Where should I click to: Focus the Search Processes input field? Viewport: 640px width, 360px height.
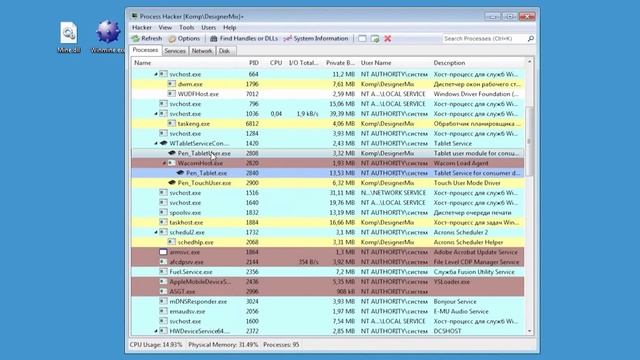(484, 38)
